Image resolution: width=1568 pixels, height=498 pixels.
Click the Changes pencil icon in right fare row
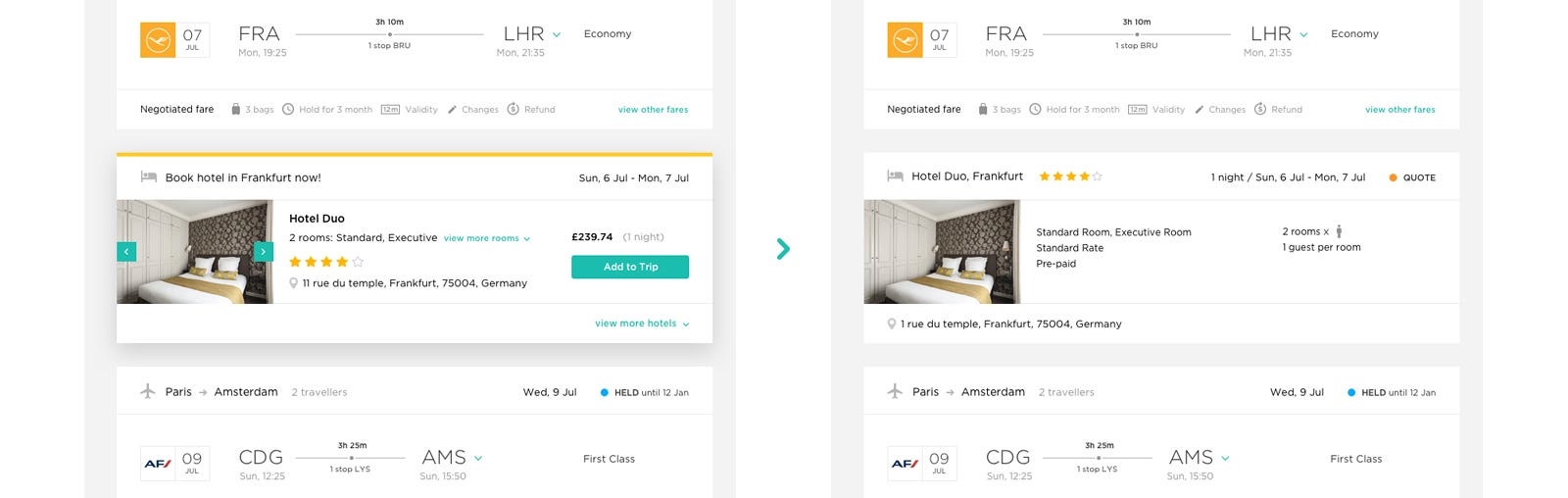(x=1200, y=110)
